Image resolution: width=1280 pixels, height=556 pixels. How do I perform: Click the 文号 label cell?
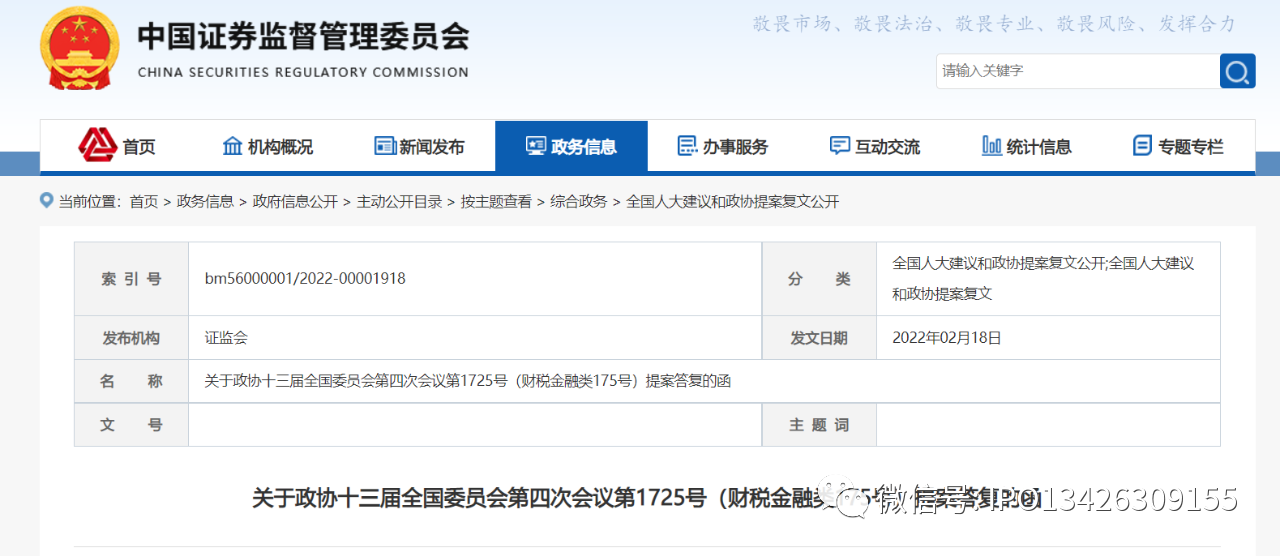131,425
